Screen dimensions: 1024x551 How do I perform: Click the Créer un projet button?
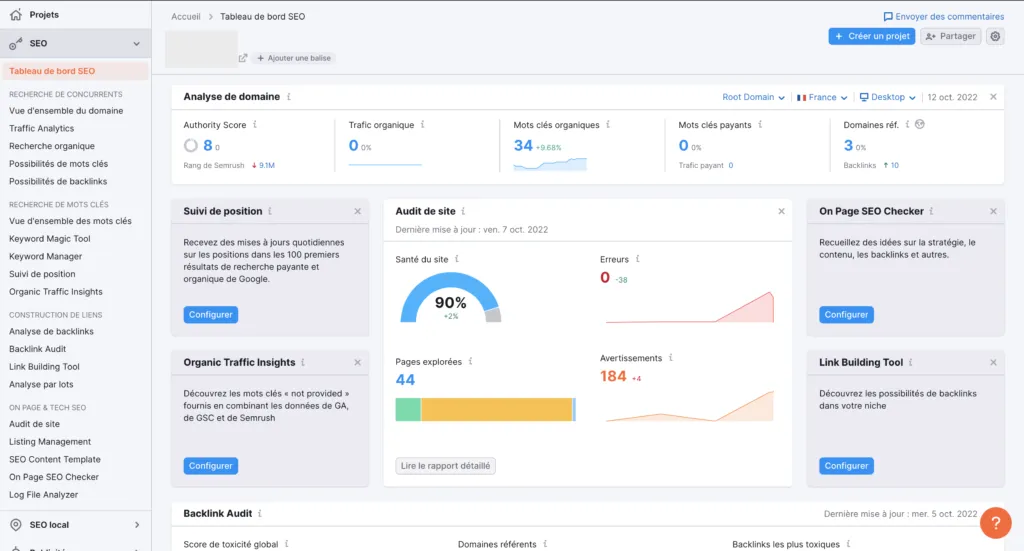(872, 37)
